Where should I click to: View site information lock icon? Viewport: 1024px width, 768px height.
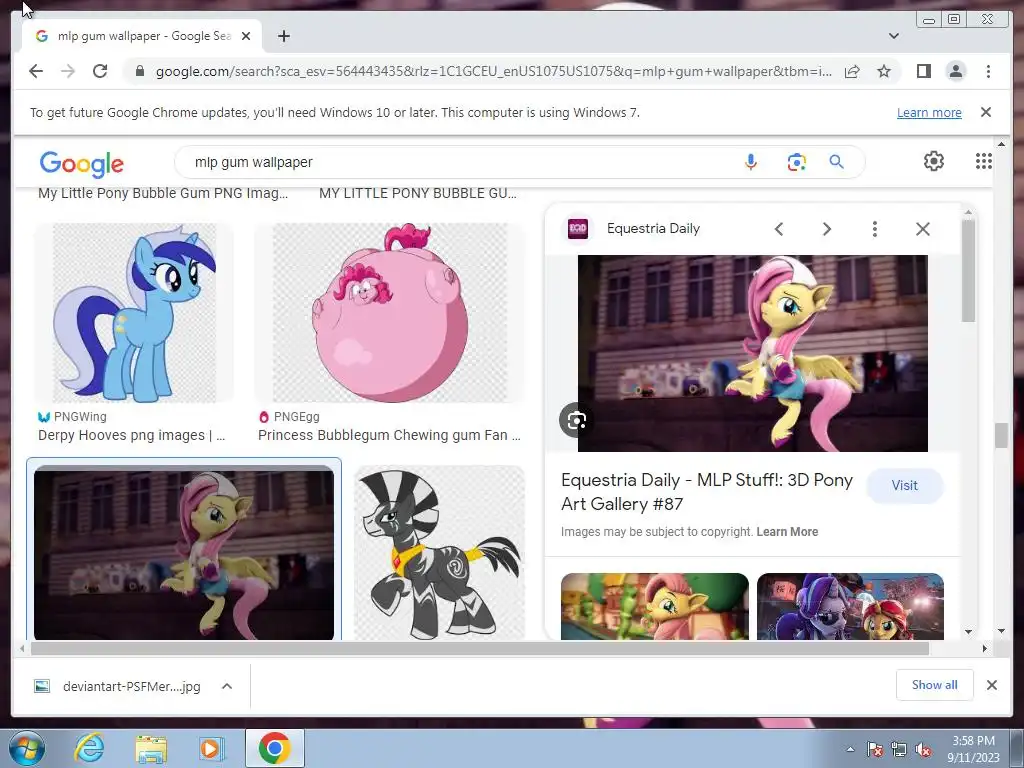(139, 71)
